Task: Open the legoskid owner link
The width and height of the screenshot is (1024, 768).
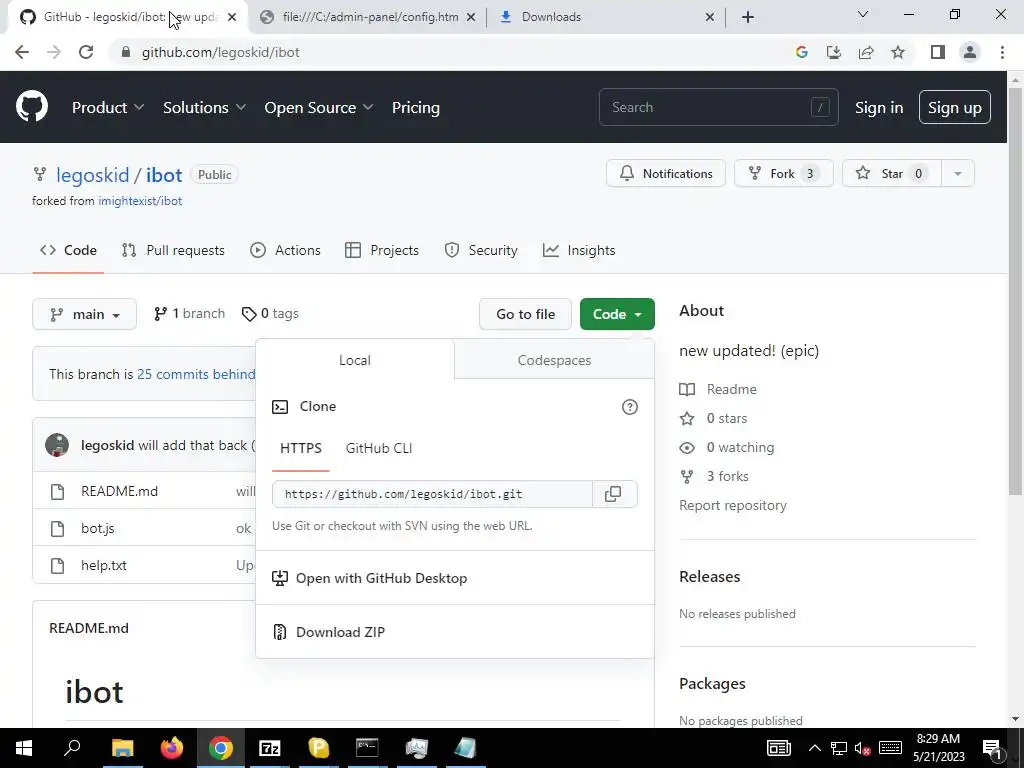Action: (93, 175)
